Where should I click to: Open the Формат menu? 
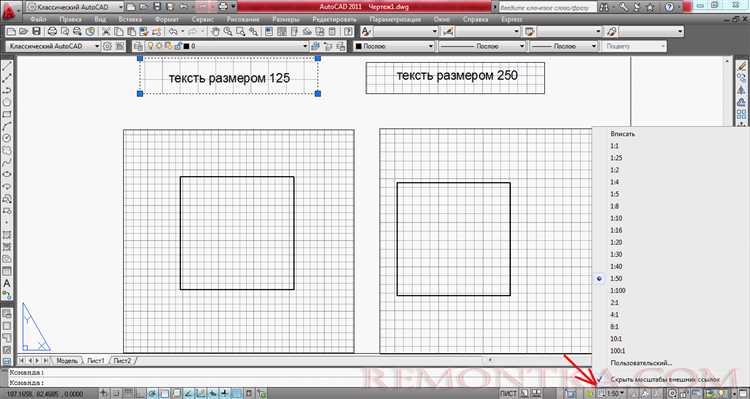click(167, 20)
